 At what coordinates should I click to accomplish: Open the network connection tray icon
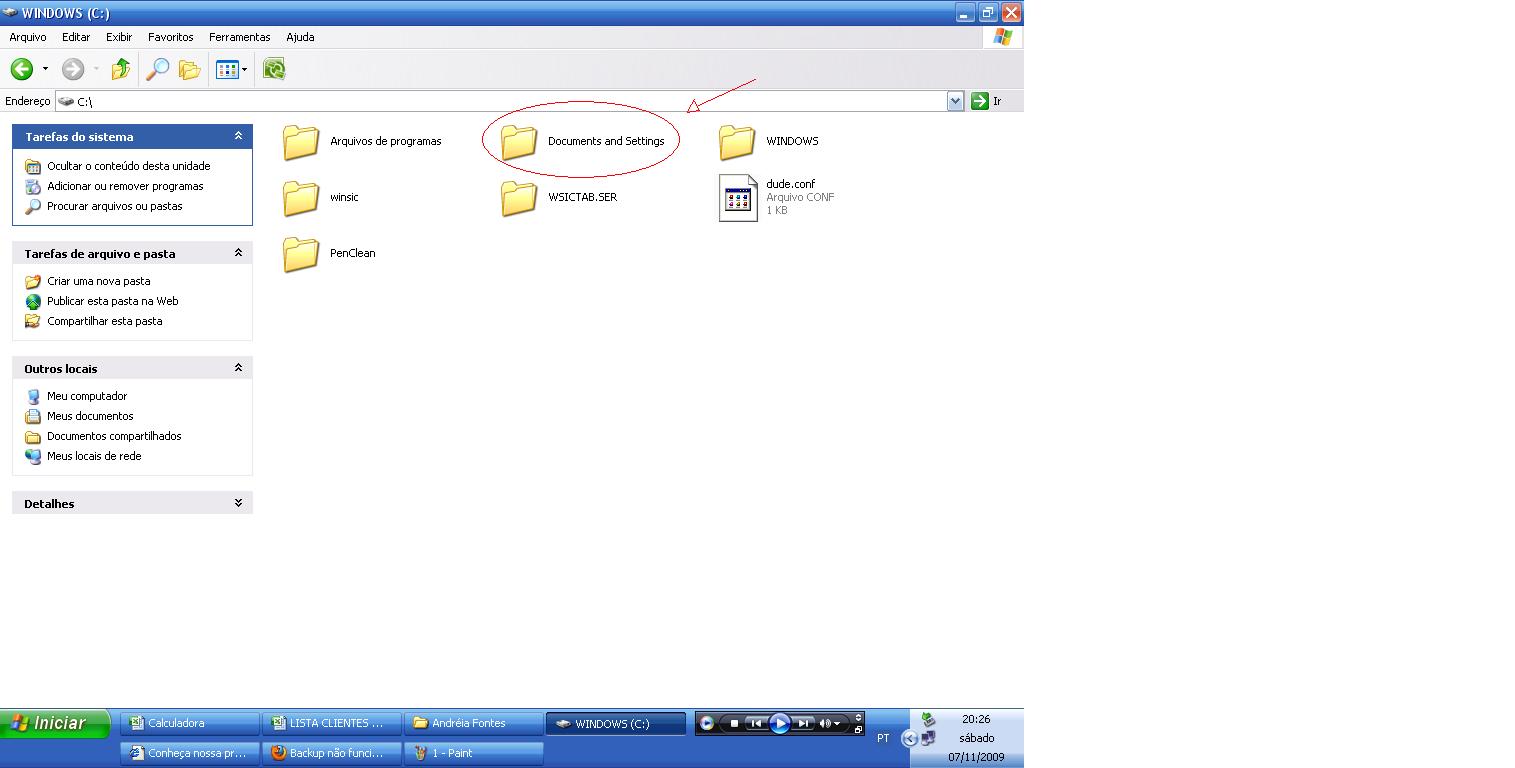tap(928, 739)
